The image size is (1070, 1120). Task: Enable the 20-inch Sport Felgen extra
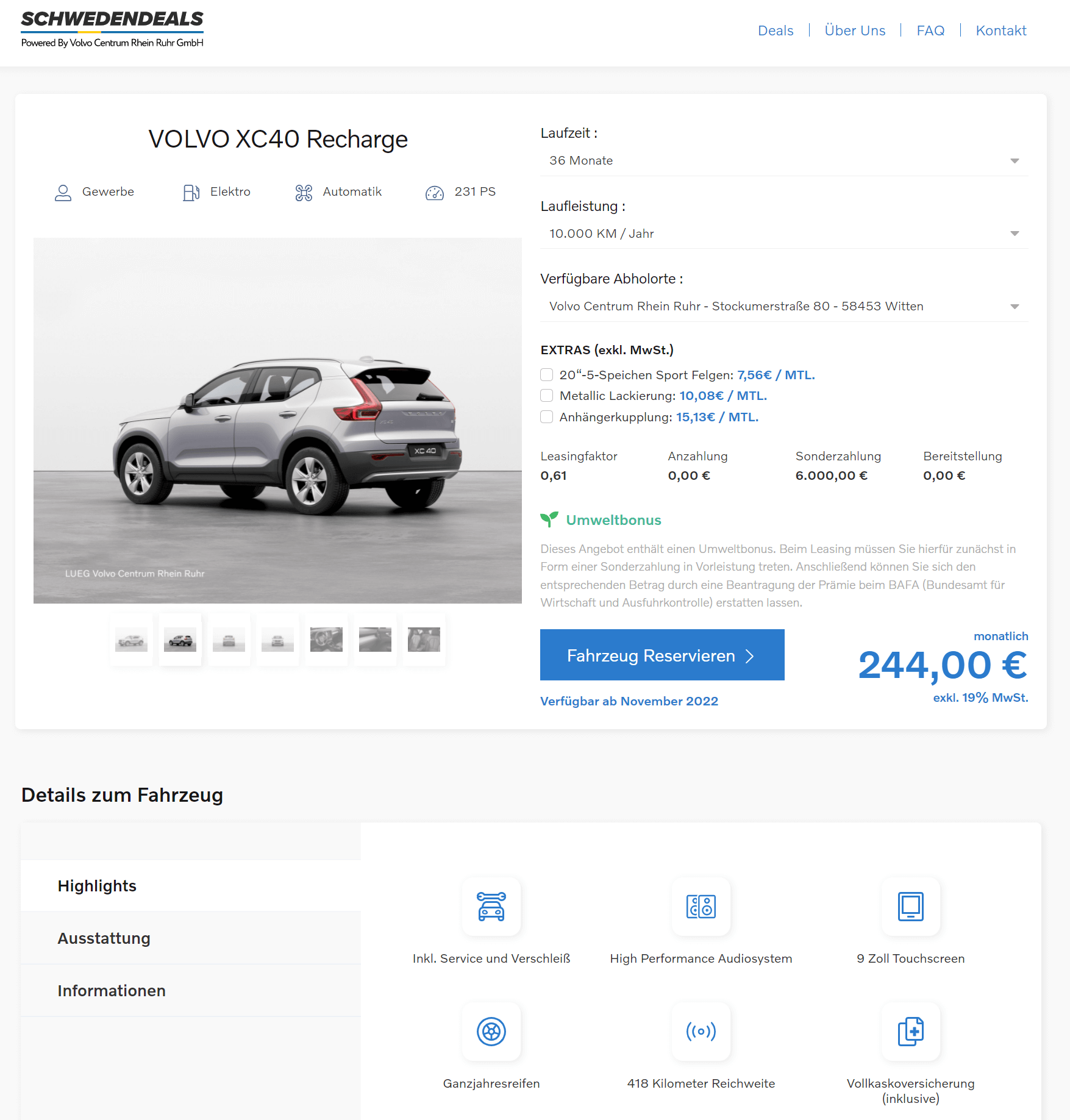click(547, 375)
